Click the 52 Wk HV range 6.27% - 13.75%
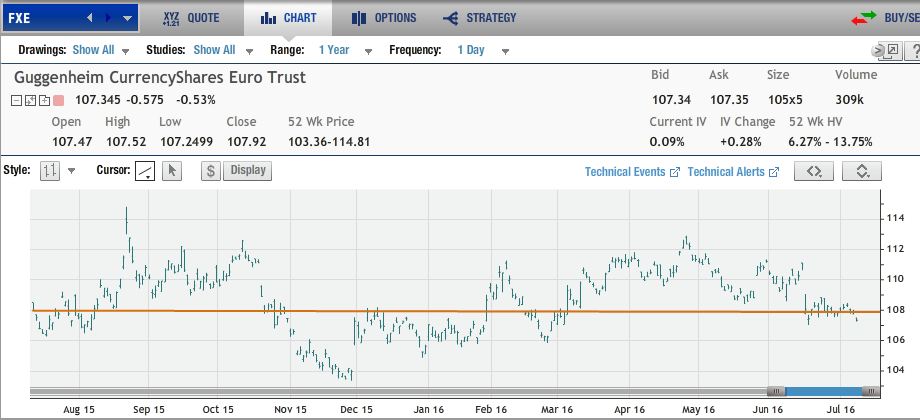 click(830, 142)
